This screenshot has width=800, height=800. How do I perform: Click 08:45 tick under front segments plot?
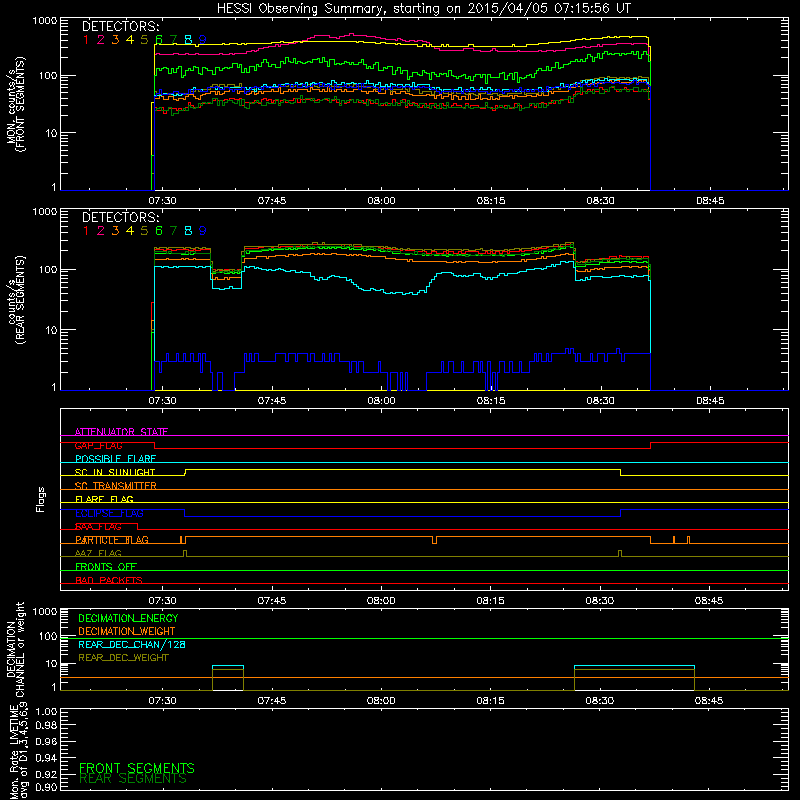(710, 201)
